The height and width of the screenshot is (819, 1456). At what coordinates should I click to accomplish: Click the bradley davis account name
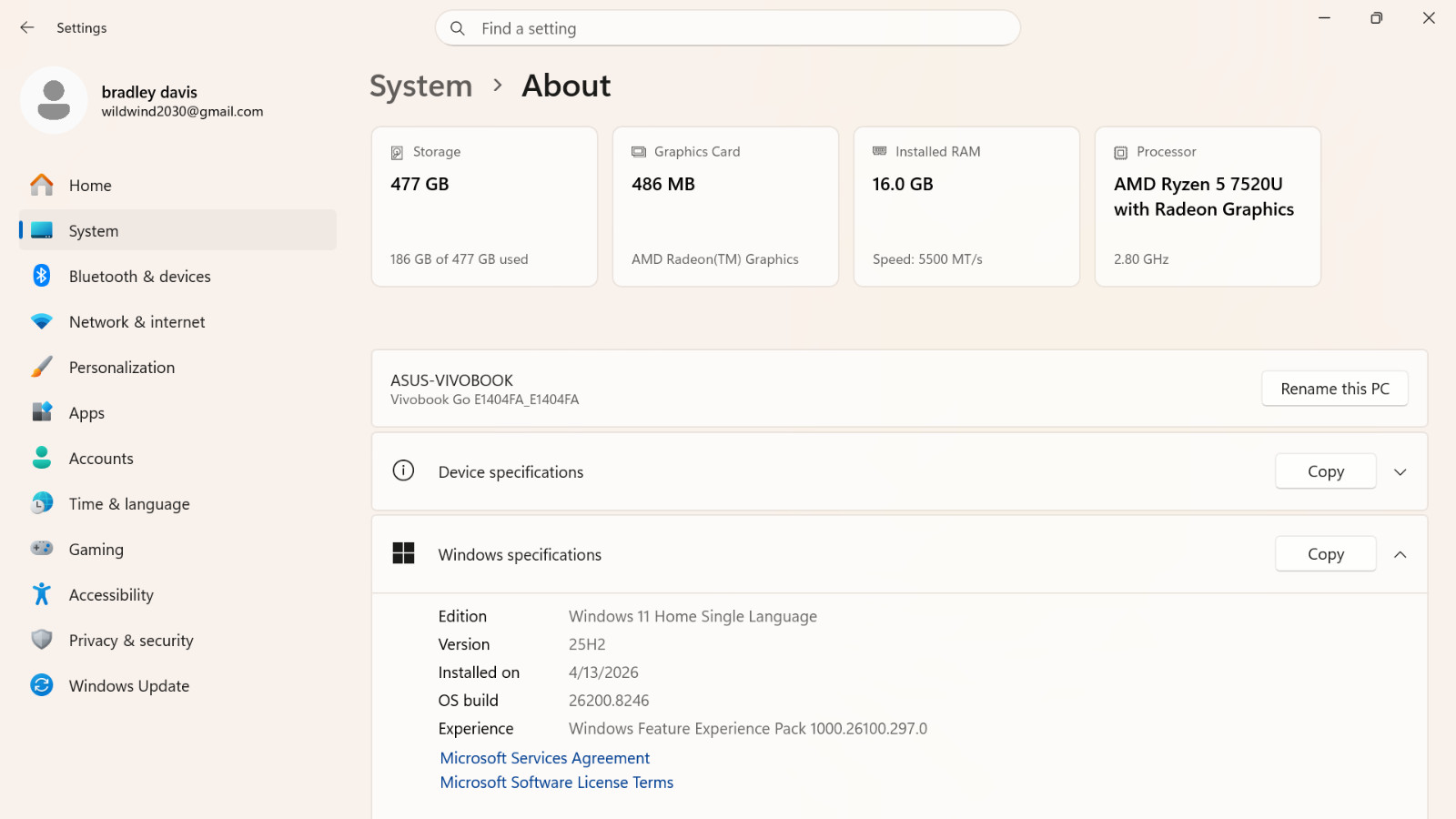(149, 92)
